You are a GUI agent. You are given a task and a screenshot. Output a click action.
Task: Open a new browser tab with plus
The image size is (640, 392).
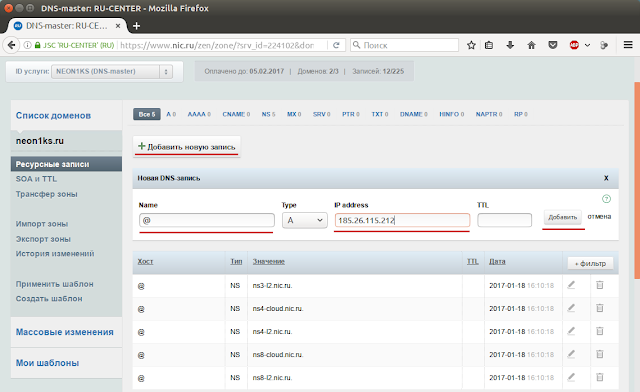(136, 26)
